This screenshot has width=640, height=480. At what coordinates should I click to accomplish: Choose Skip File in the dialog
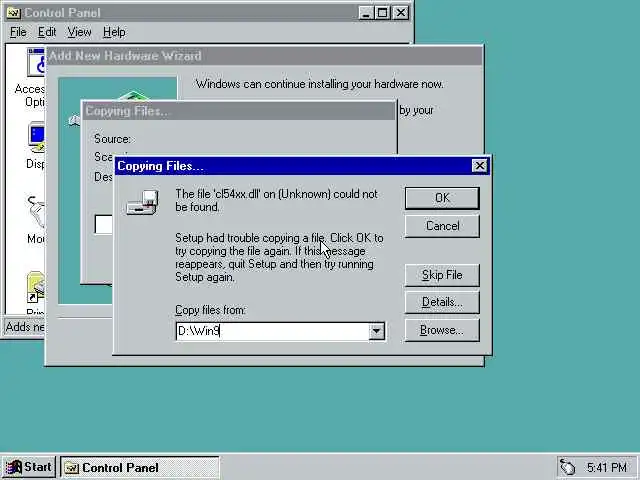click(442, 275)
